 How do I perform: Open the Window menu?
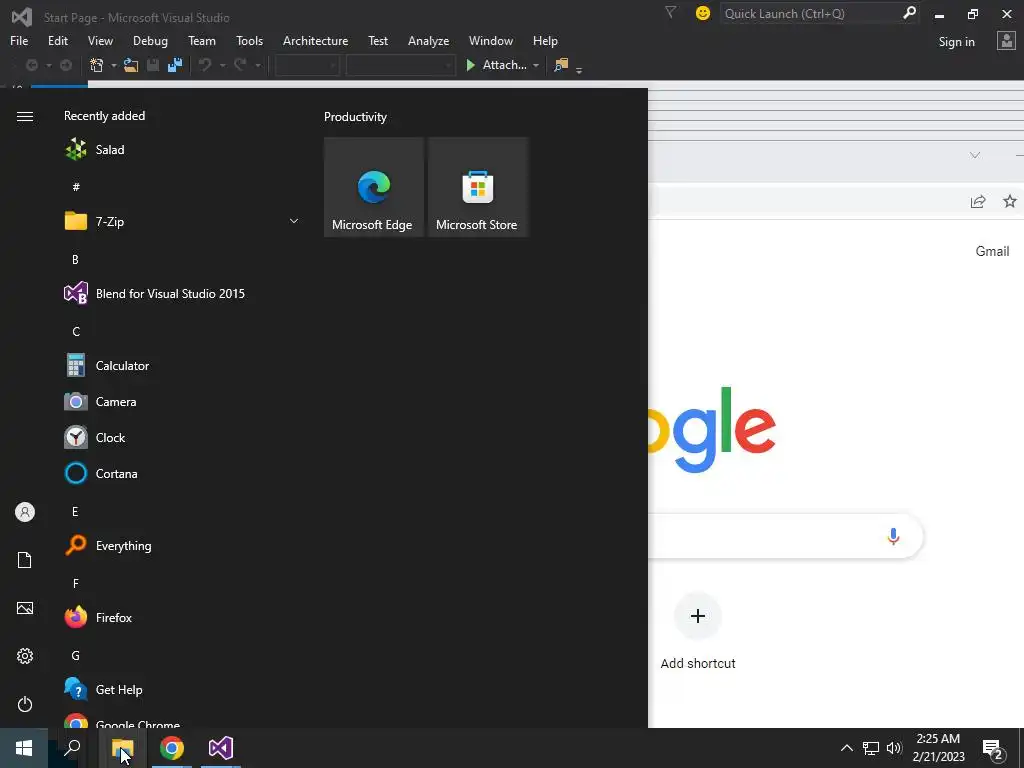[490, 40]
